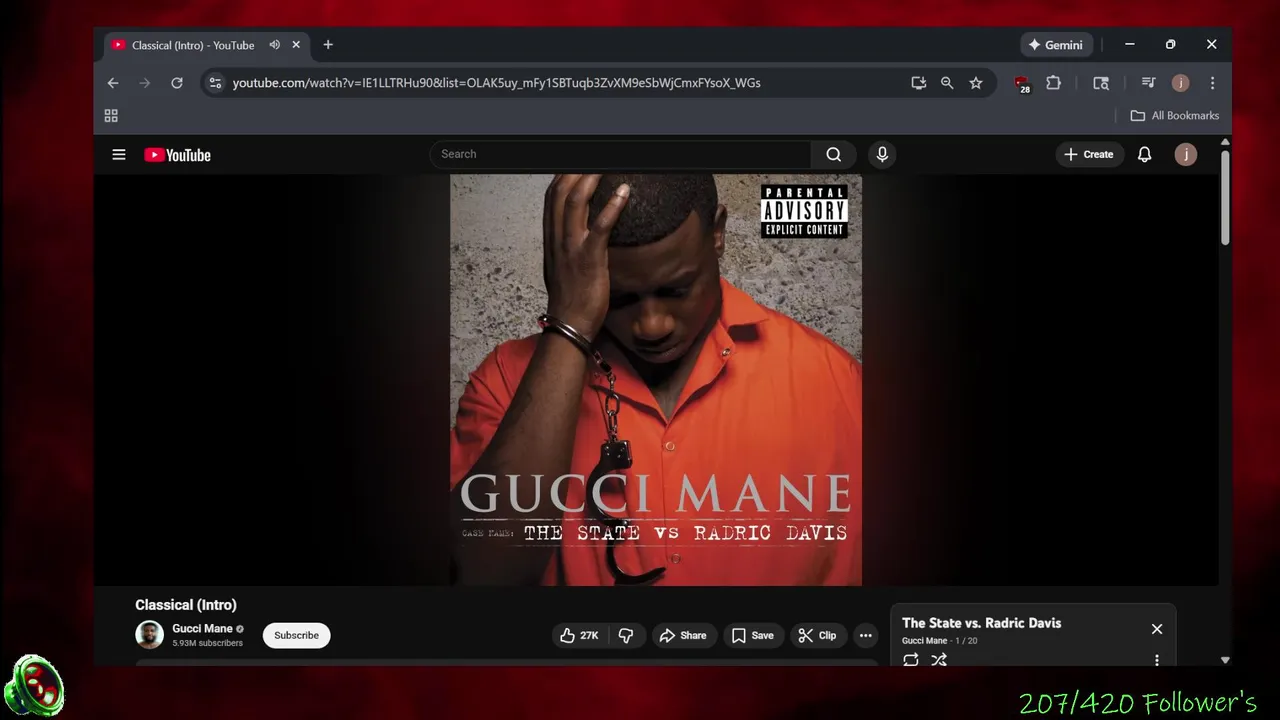Click the Create button

coord(1089,154)
